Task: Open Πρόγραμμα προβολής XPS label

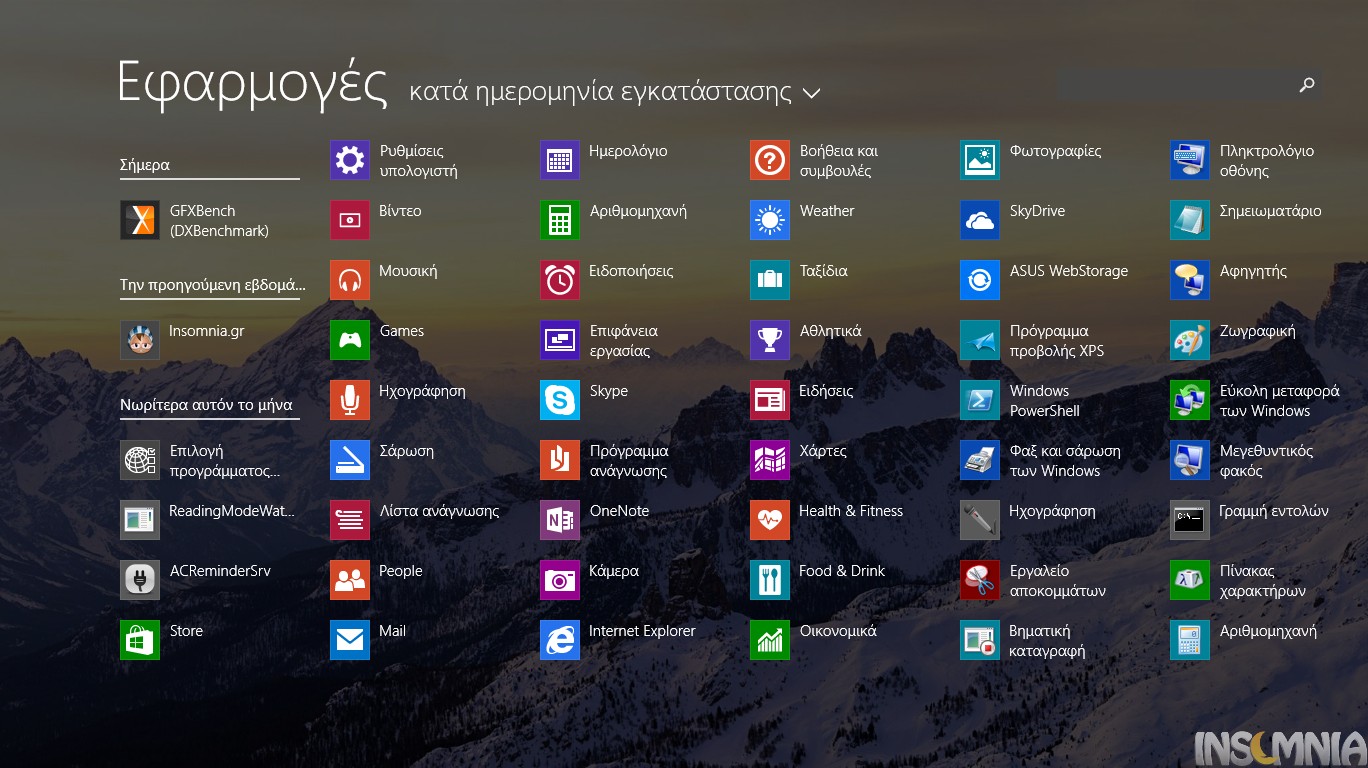Action: point(1057,341)
